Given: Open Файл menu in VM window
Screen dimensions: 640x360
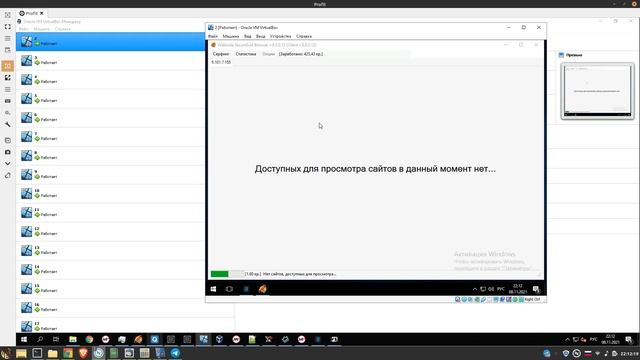Looking at the screenshot, I should click(213, 36).
